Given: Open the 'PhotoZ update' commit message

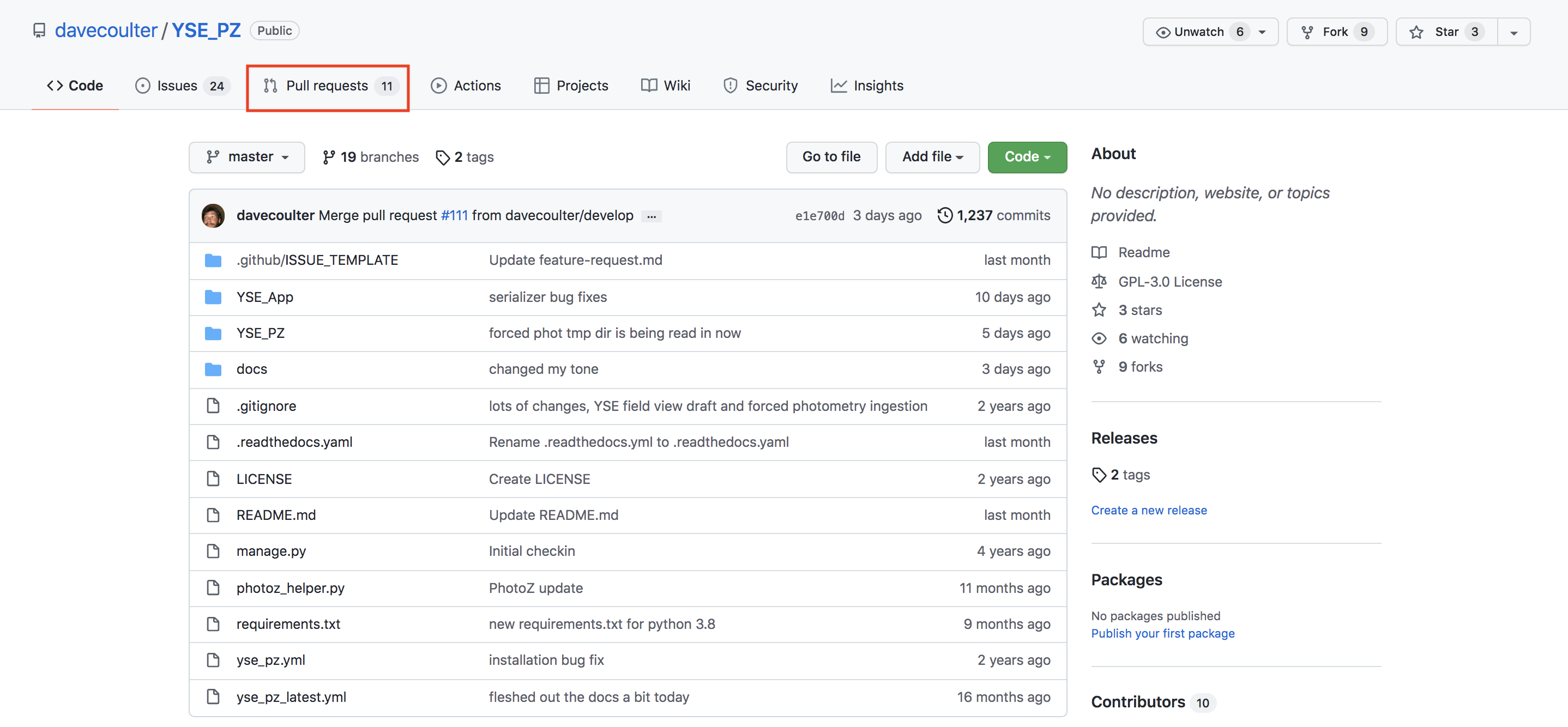Looking at the screenshot, I should tap(535, 588).
